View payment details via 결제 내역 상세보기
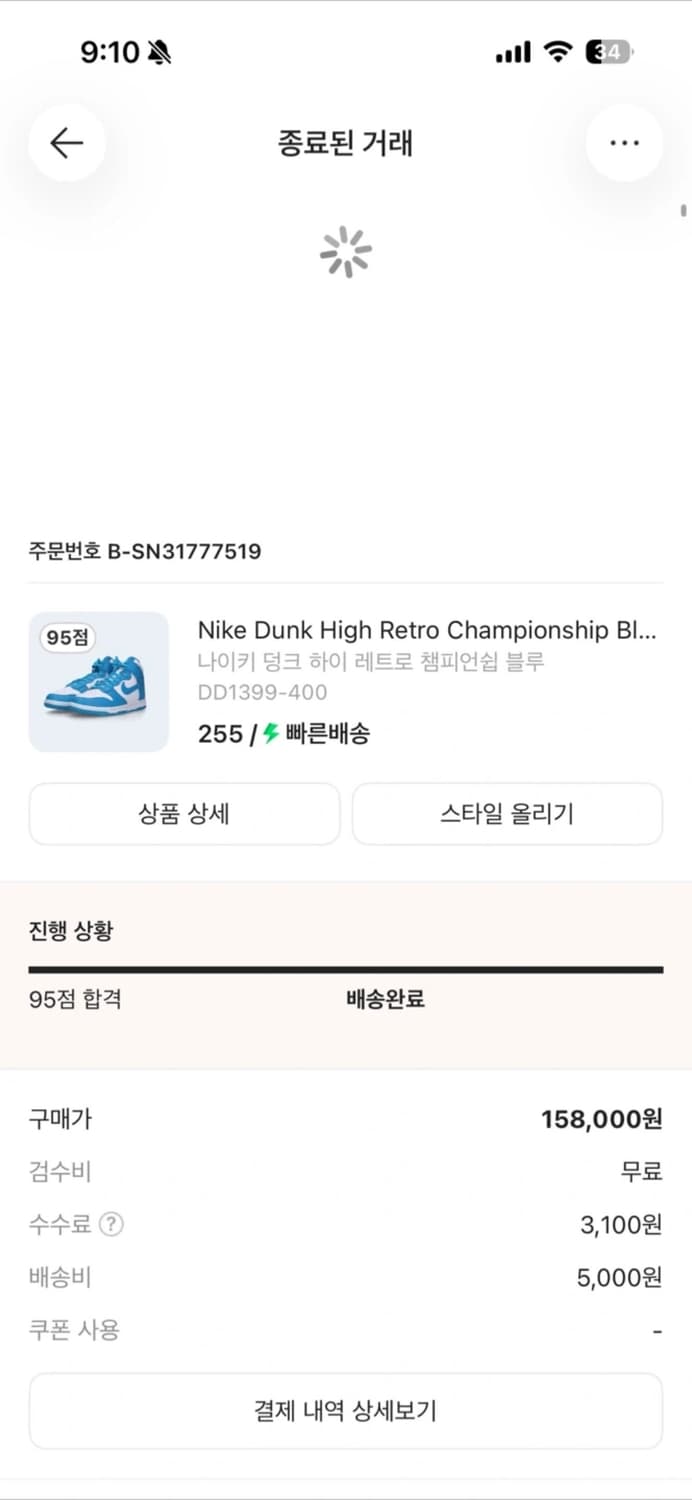 (346, 1411)
